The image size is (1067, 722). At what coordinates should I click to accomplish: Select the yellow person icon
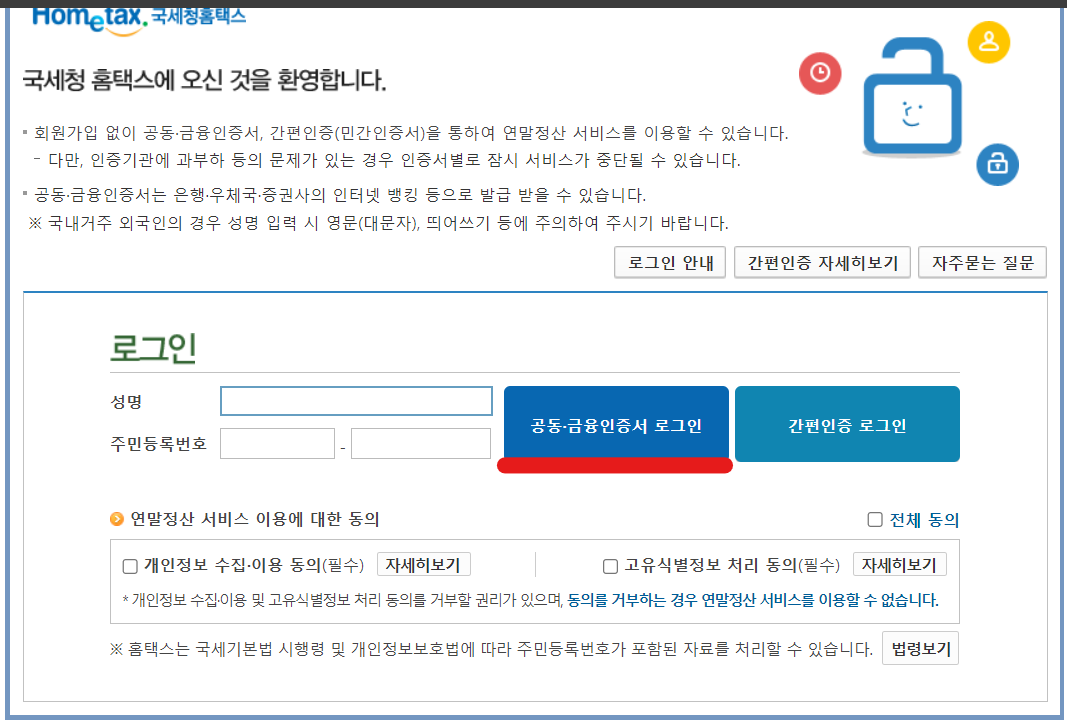click(989, 42)
